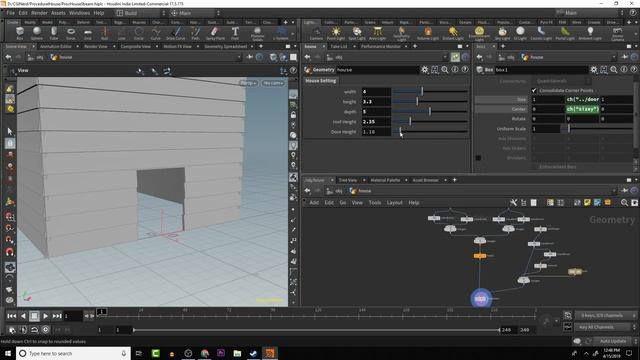
Task: Toggle pin on box1 parameter pane
Action: click(624, 57)
